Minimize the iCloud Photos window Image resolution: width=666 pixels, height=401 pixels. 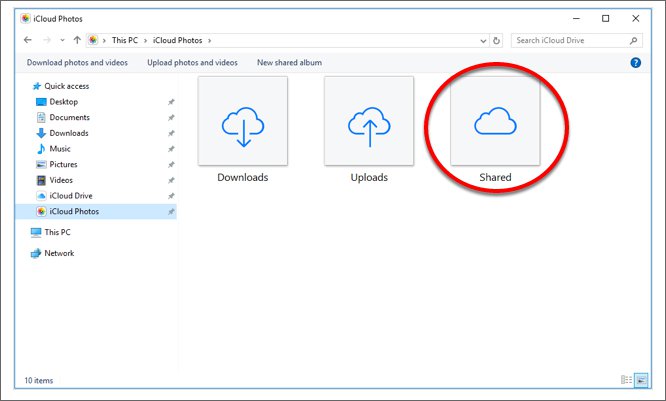pyautogui.click(x=576, y=18)
